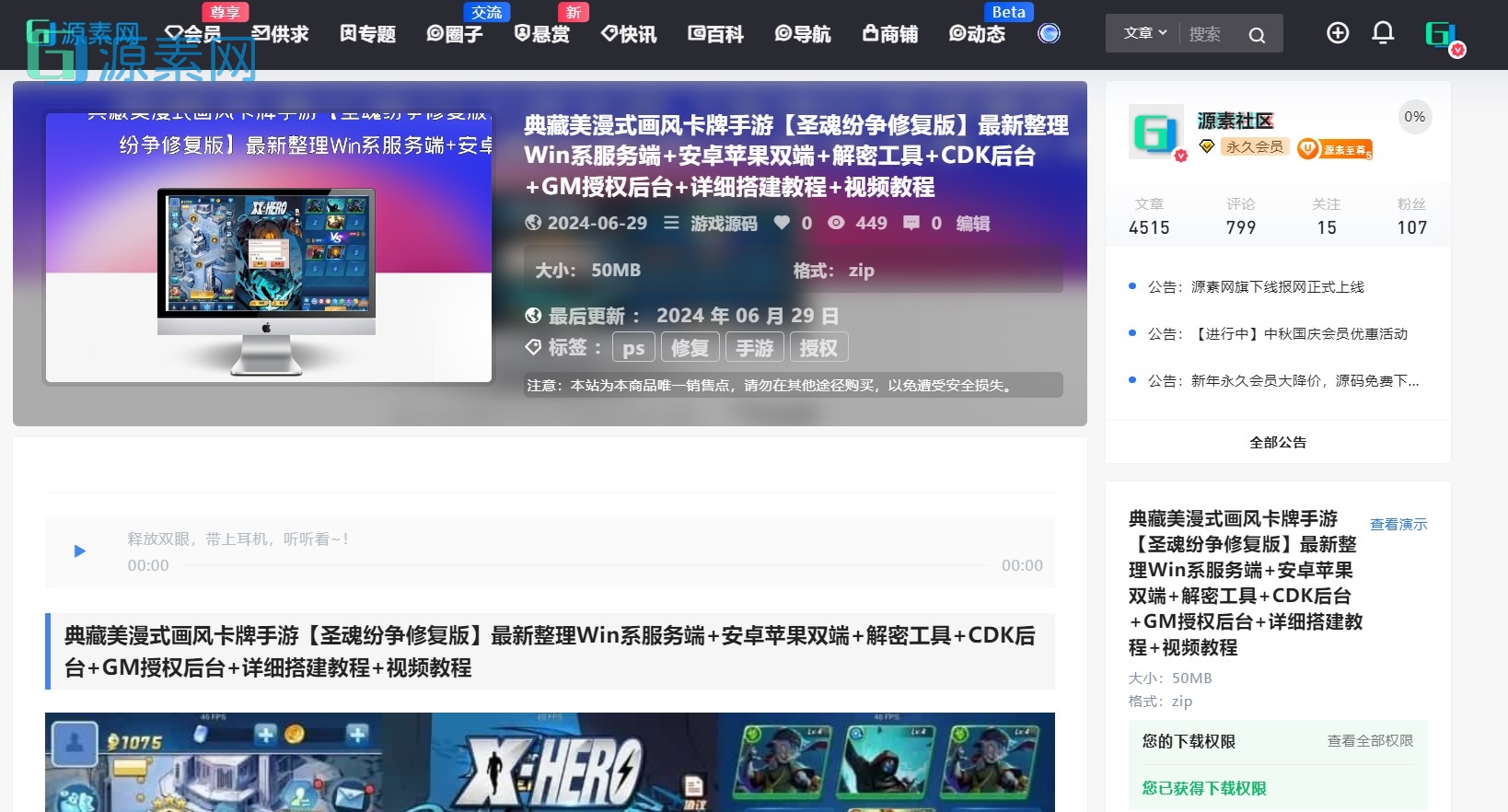Open the user avatar in the top bar
Image resolution: width=1508 pixels, height=812 pixels.
pyautogui.click(x=1442, y=35)
